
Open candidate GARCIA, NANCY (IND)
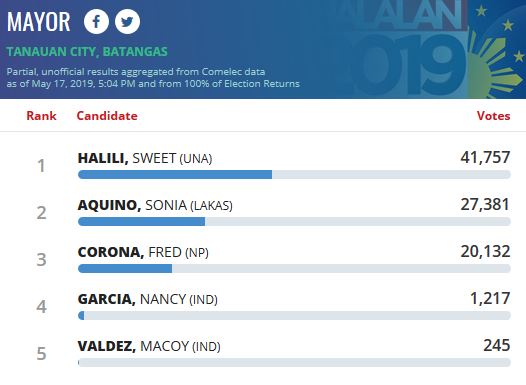(x=148, y=299)
